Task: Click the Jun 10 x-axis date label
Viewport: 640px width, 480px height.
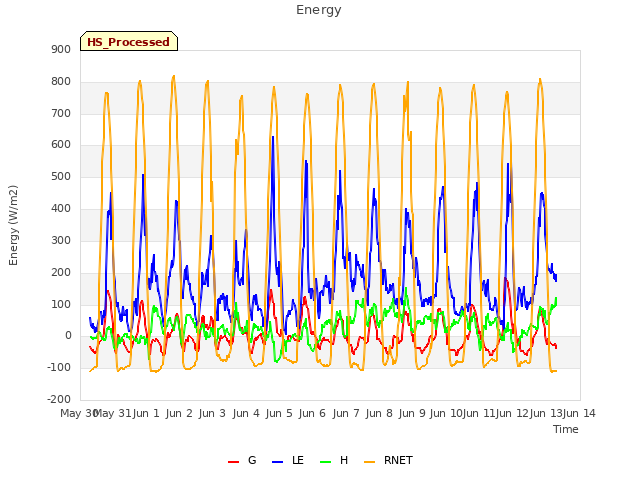Action: (446, 413)
